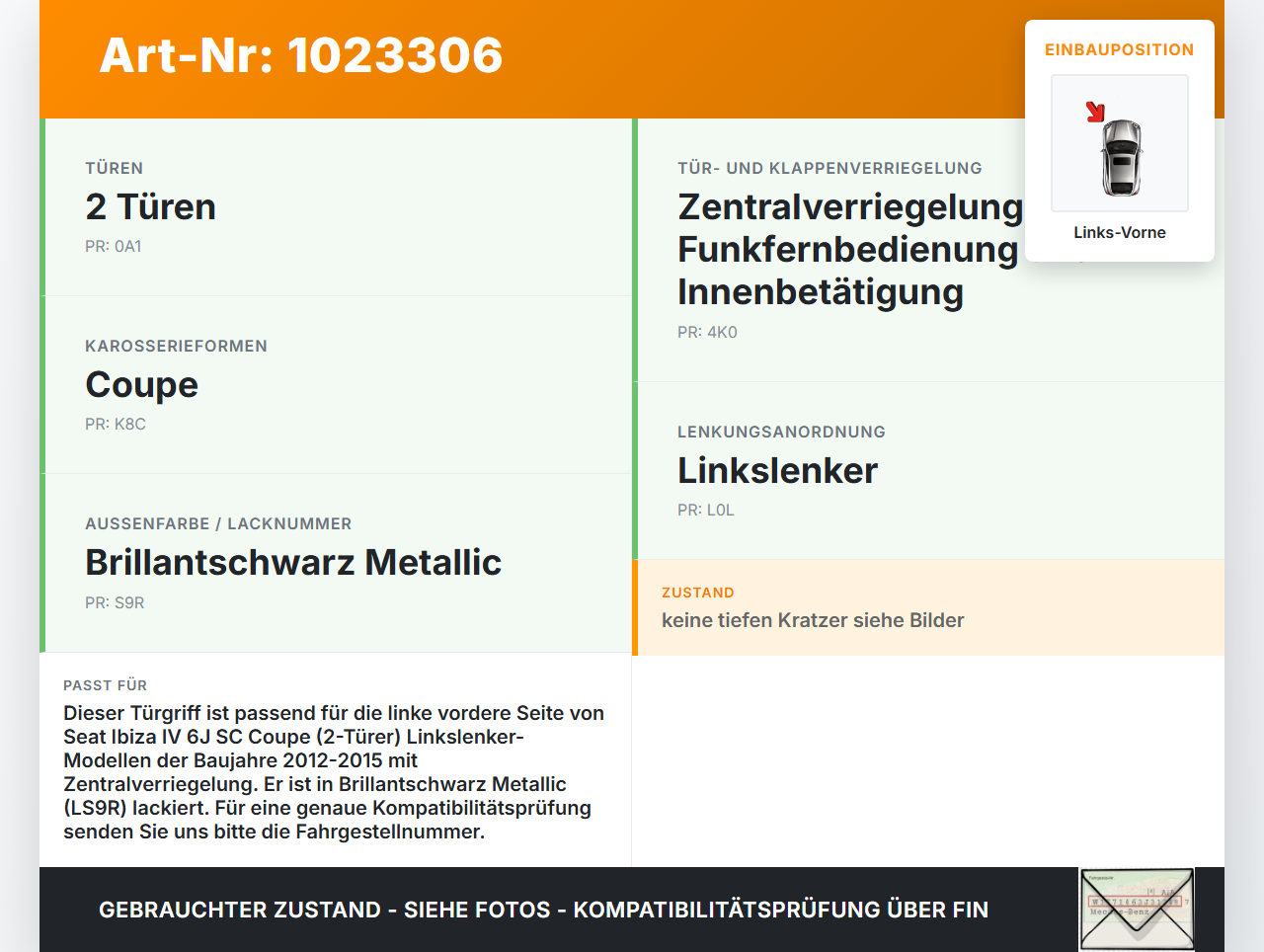This screenshot has height=952, width=1264.
Task: Click the 'KAROSSERIEFORMEN' label
Action: (x=177, y=346)
